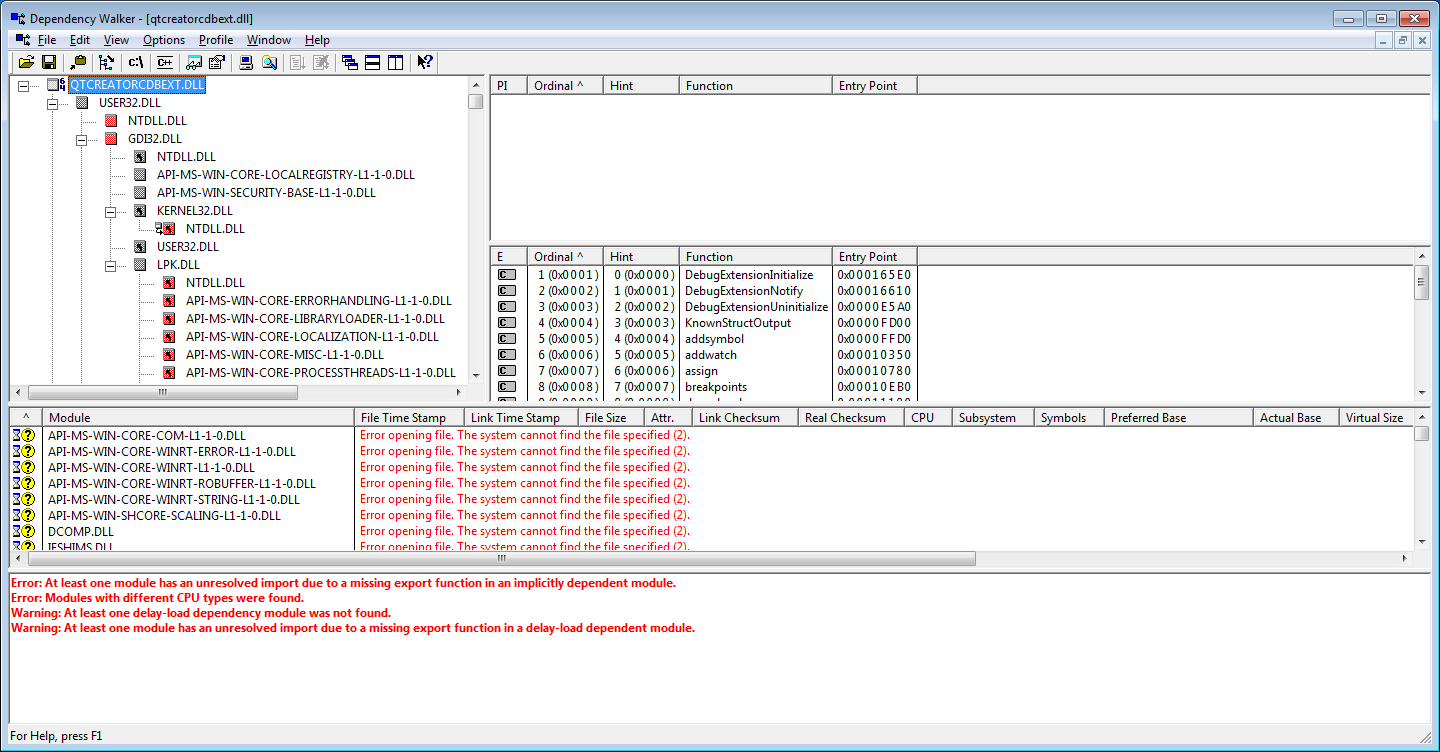Select API-MS-WIN-CORE-ERRORHANDLING-L1-1-0.DLL tree entry
This screenshot has height=752, width=1440.
pos(318,301)
